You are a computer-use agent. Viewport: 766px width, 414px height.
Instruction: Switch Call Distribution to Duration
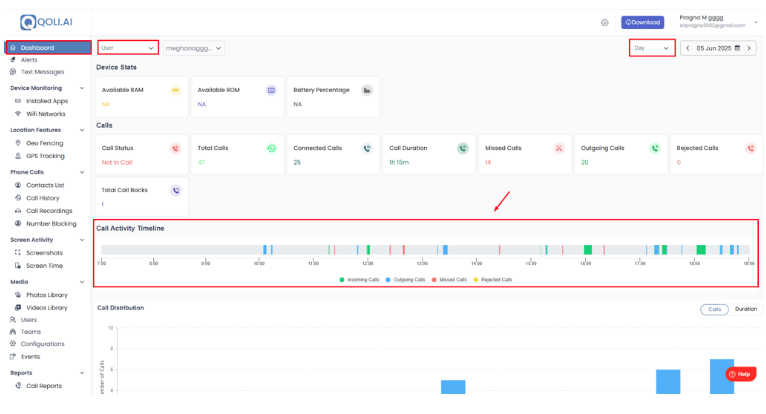coord(745,309)
